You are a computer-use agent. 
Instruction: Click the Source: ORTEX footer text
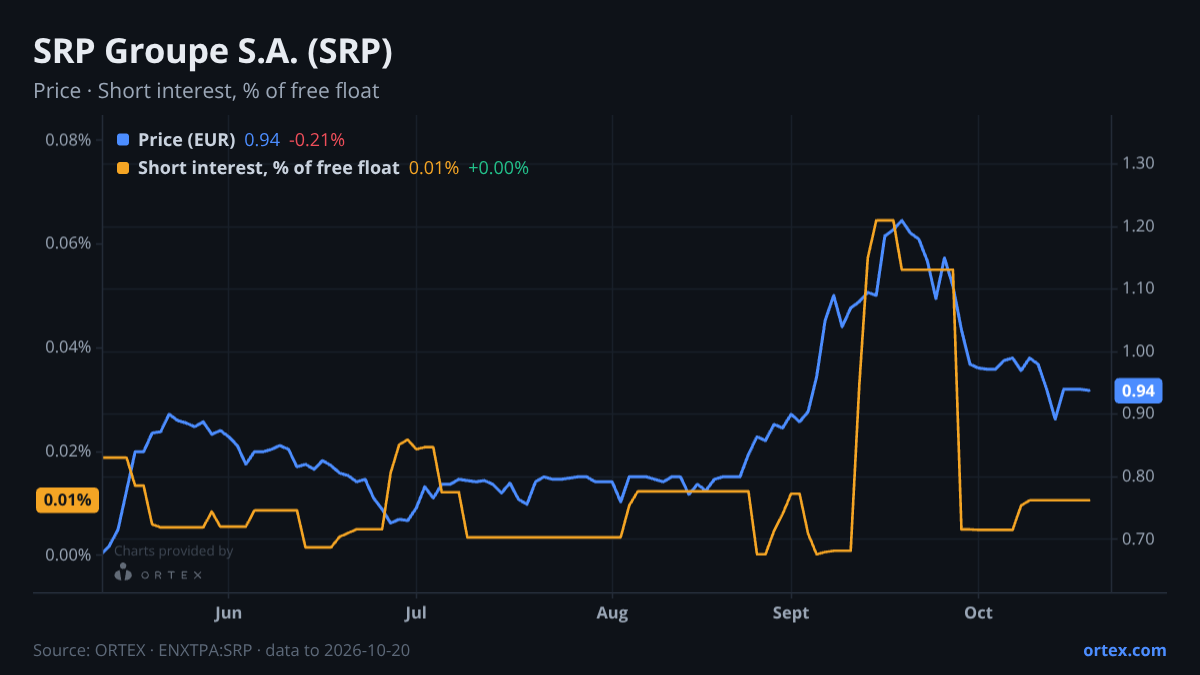(221, 650)
